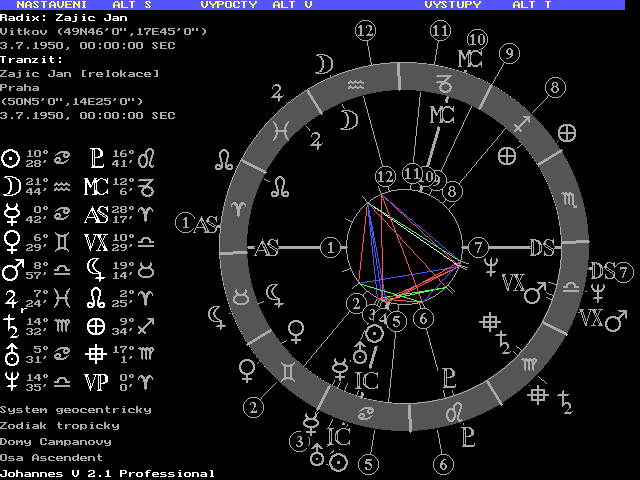640x480 pixels.
Task: Select the outermost Moon crescent above the ring
Action: 322,64
